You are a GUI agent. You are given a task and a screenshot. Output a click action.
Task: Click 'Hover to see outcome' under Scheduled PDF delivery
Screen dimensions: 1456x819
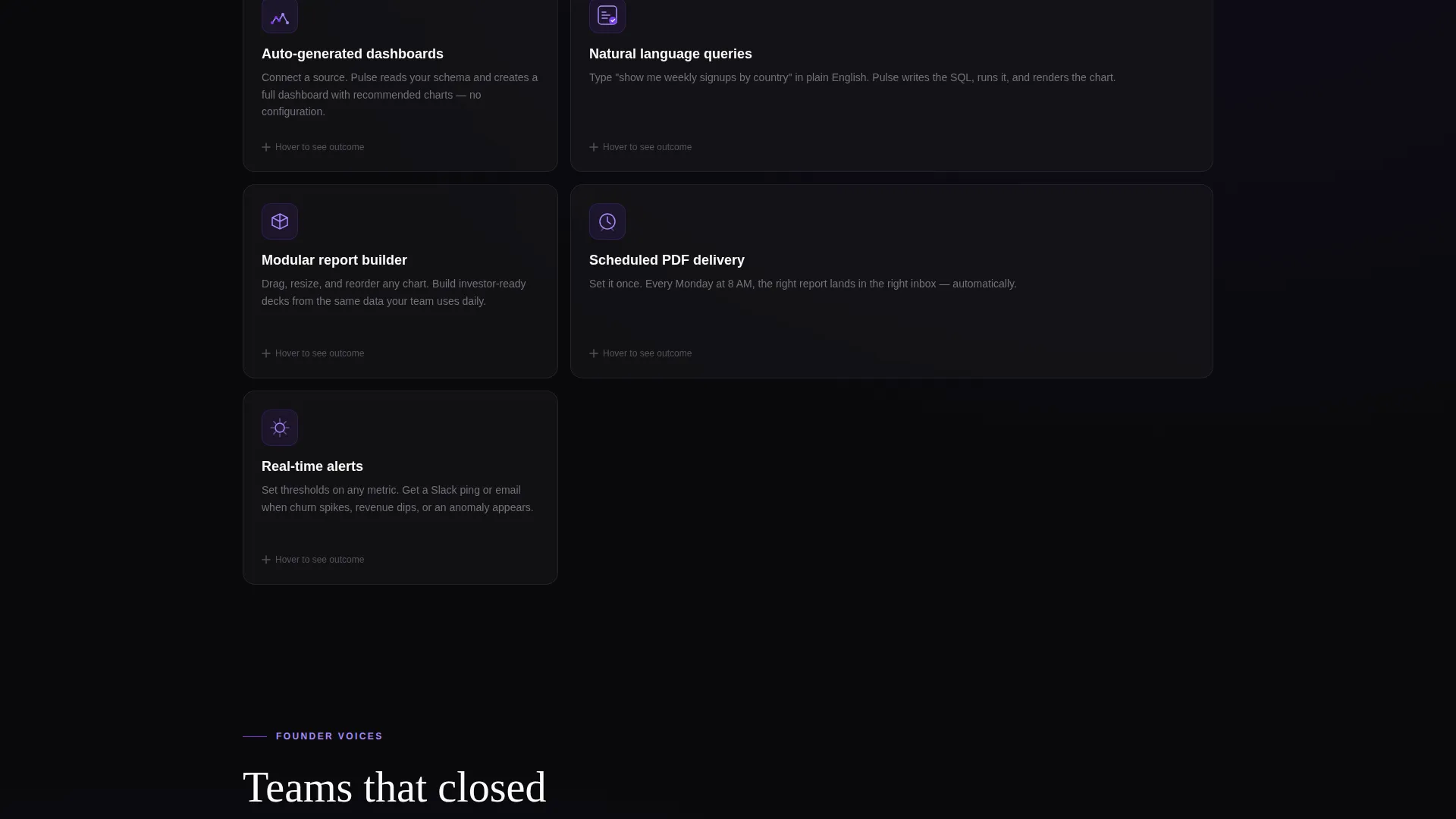(x=647, y=353)
